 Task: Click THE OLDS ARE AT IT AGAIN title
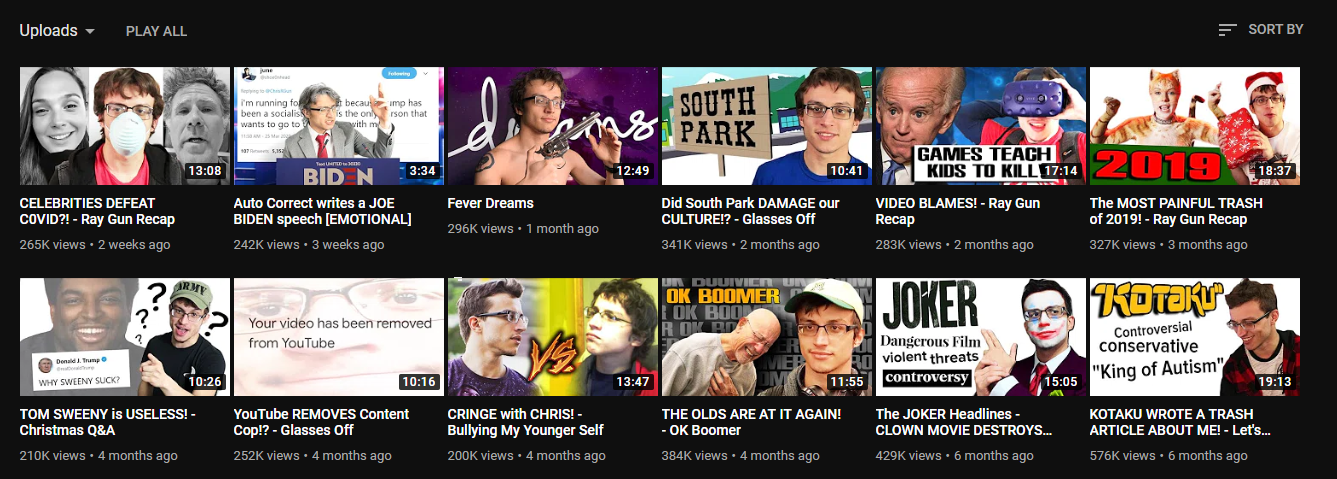(752, 422)
